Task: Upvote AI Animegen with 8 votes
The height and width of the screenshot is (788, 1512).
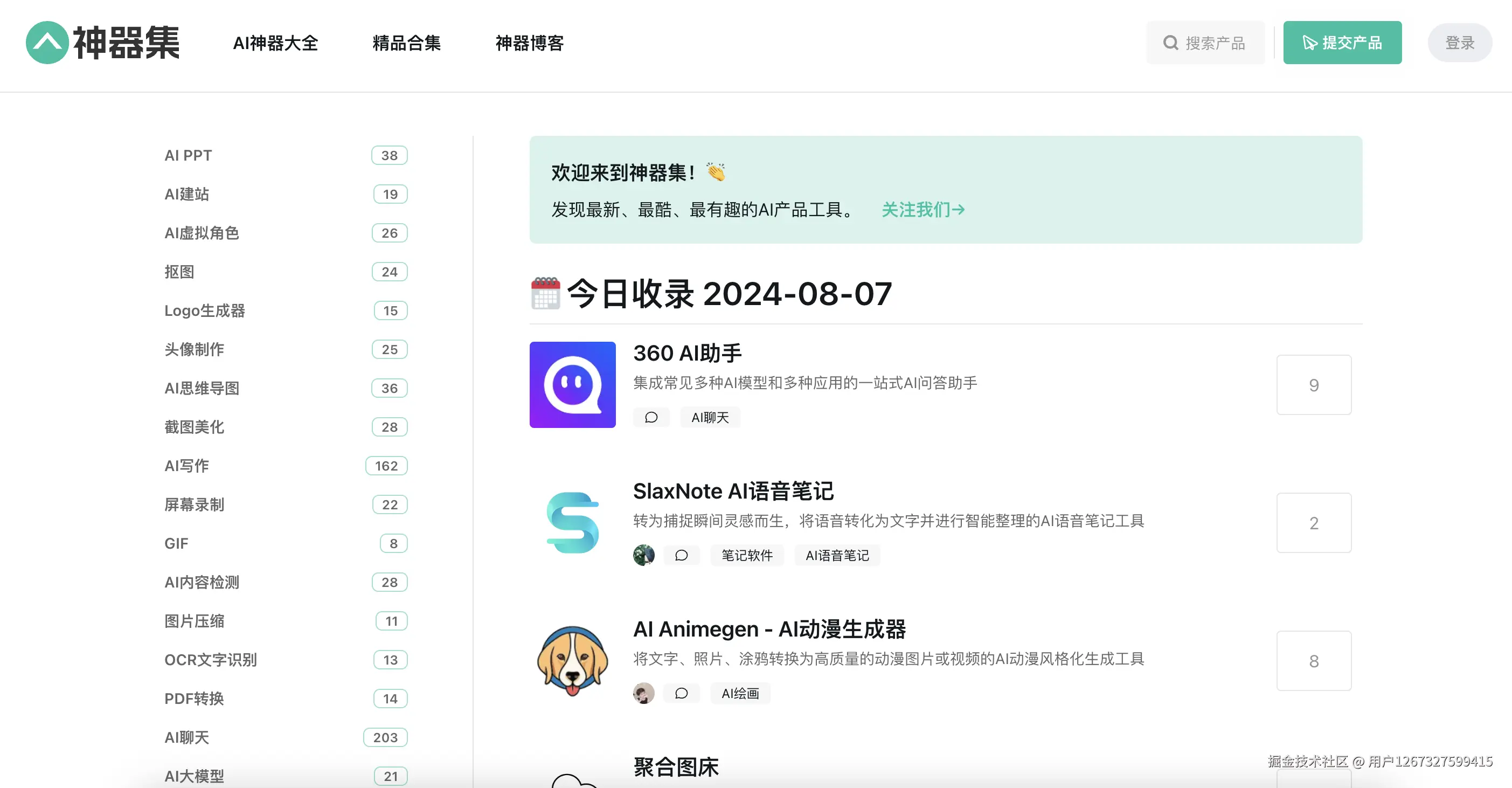Action: click(x=1314, y=661)
